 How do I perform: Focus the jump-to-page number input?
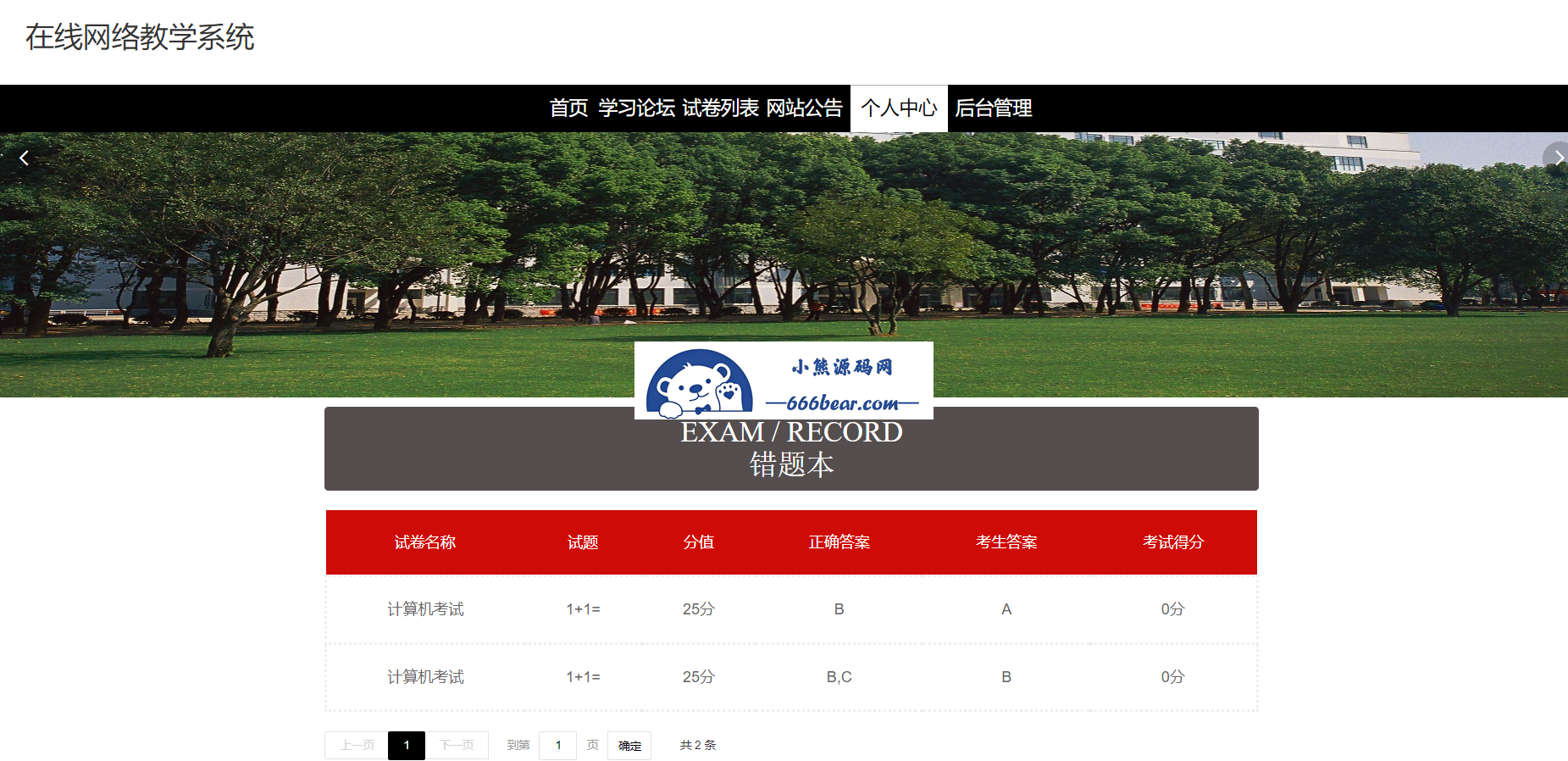(x=557, y=746)
